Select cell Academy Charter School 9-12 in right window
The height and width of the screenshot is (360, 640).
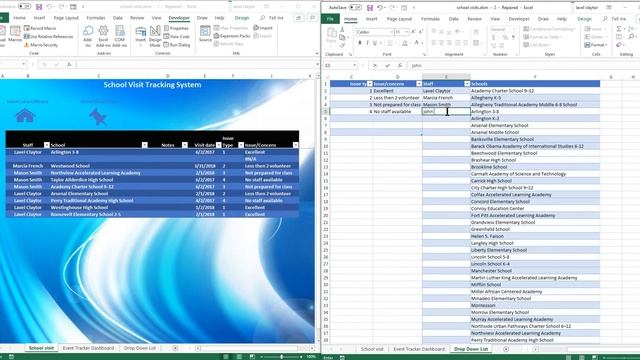coord(535,91)
